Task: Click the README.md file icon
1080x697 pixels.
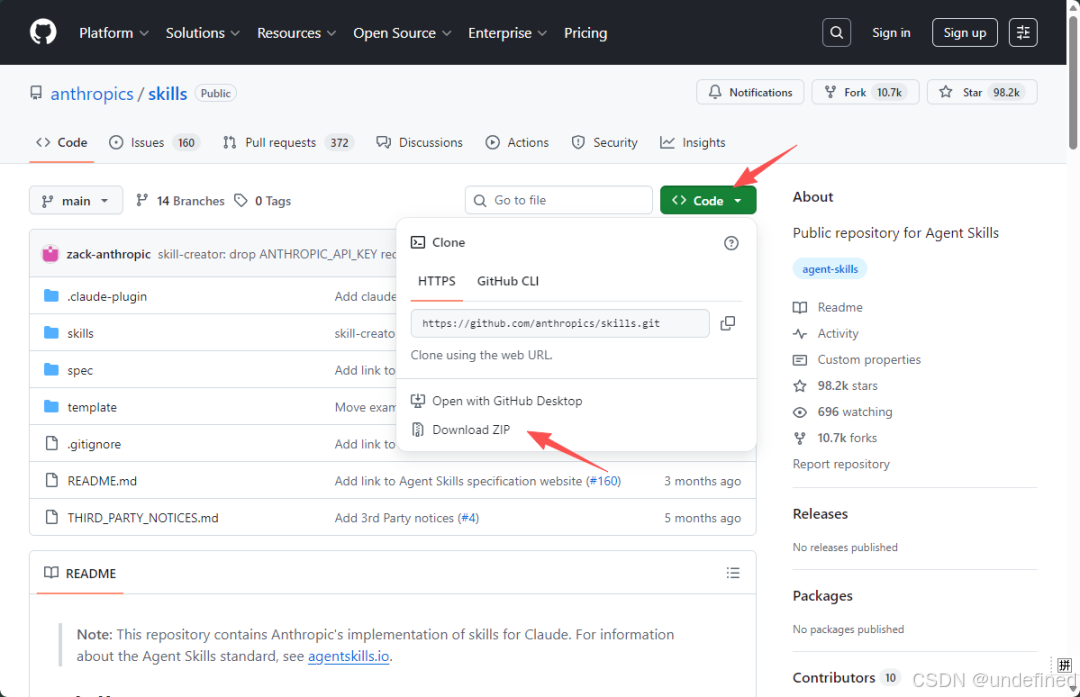Action: [x=52, y=481]
